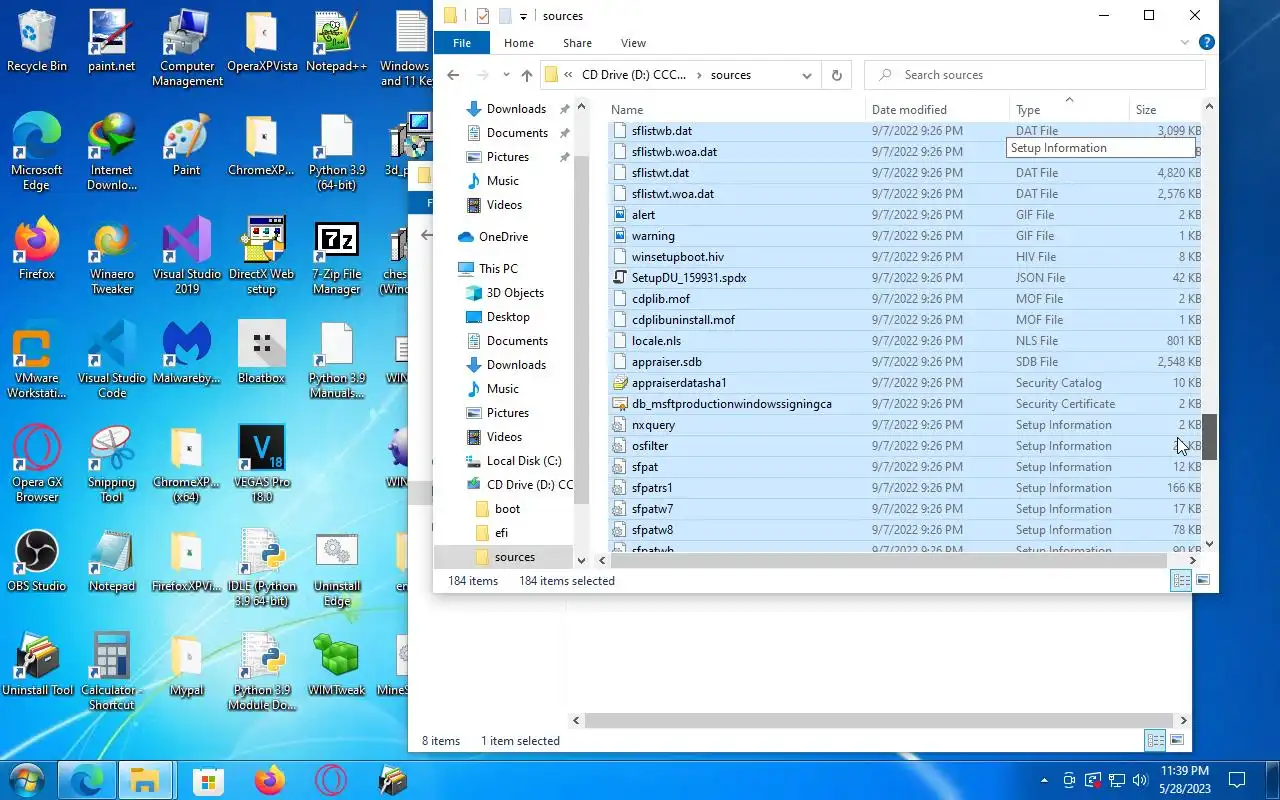Switch the background window to details view
The height and width of the screenshot is (800, 1280).
coord(1156,740)
